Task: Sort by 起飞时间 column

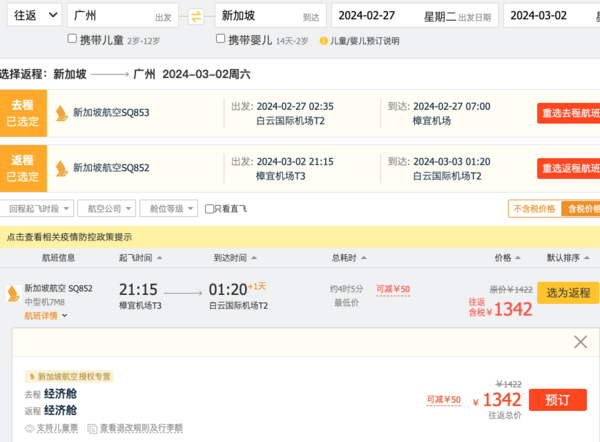Action: (x=140, y=258)
